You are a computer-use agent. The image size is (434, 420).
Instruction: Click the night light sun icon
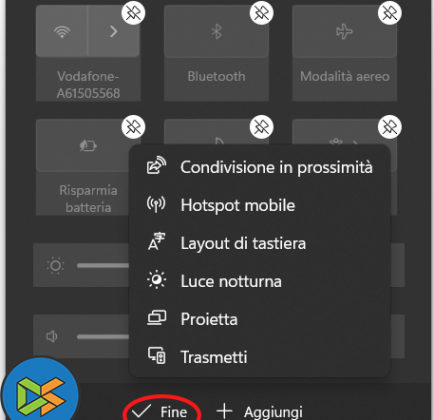[156, 280]
